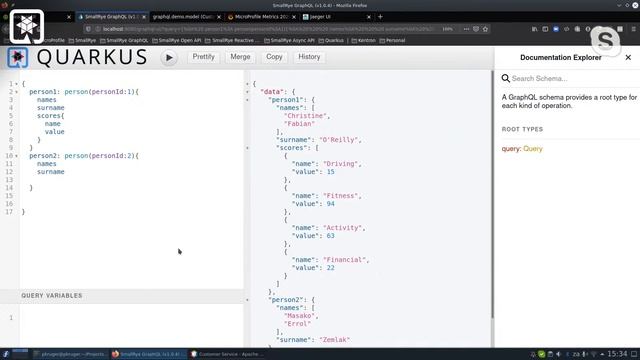Open the SmallRye GraphQL bookmarks folder

tap(124, 40)
